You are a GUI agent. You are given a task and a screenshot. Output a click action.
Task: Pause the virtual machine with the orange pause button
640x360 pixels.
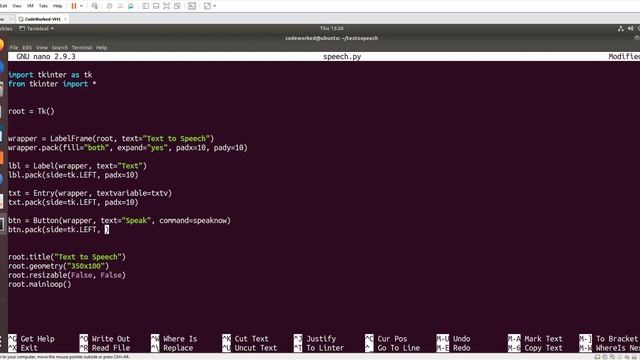(74, 6)
